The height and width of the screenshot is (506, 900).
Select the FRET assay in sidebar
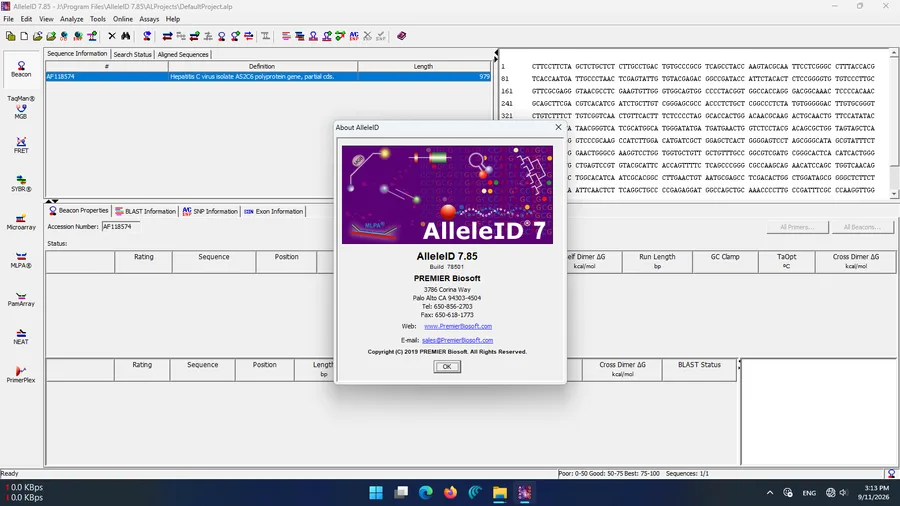pos(21,146)
